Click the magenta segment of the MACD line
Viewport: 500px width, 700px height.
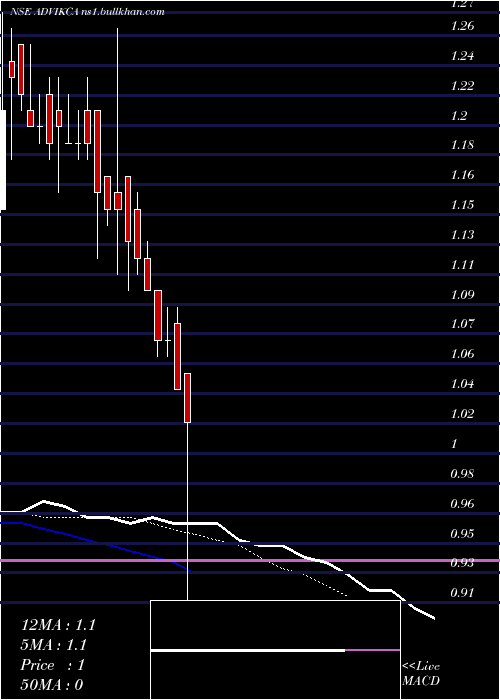[372, 650]
